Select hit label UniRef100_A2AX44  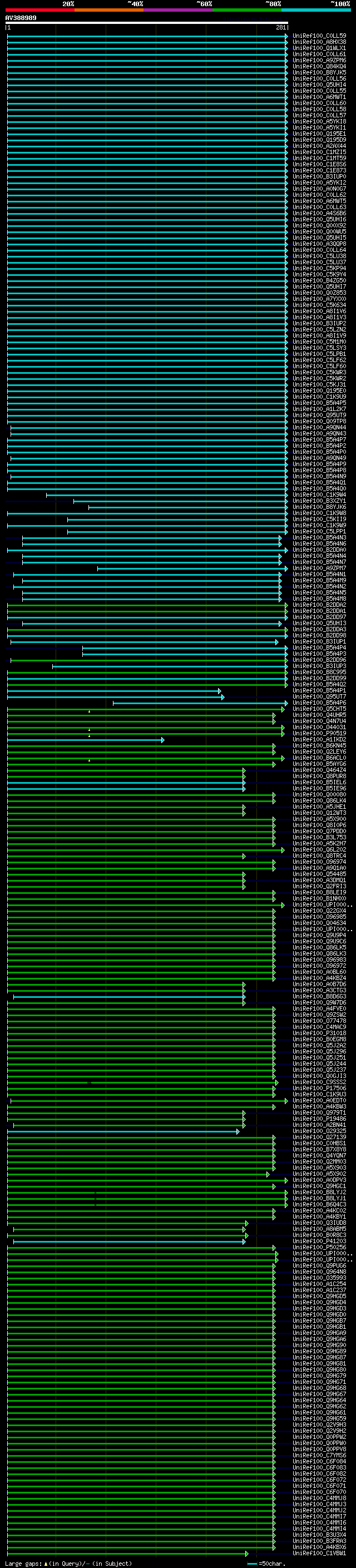319,146
